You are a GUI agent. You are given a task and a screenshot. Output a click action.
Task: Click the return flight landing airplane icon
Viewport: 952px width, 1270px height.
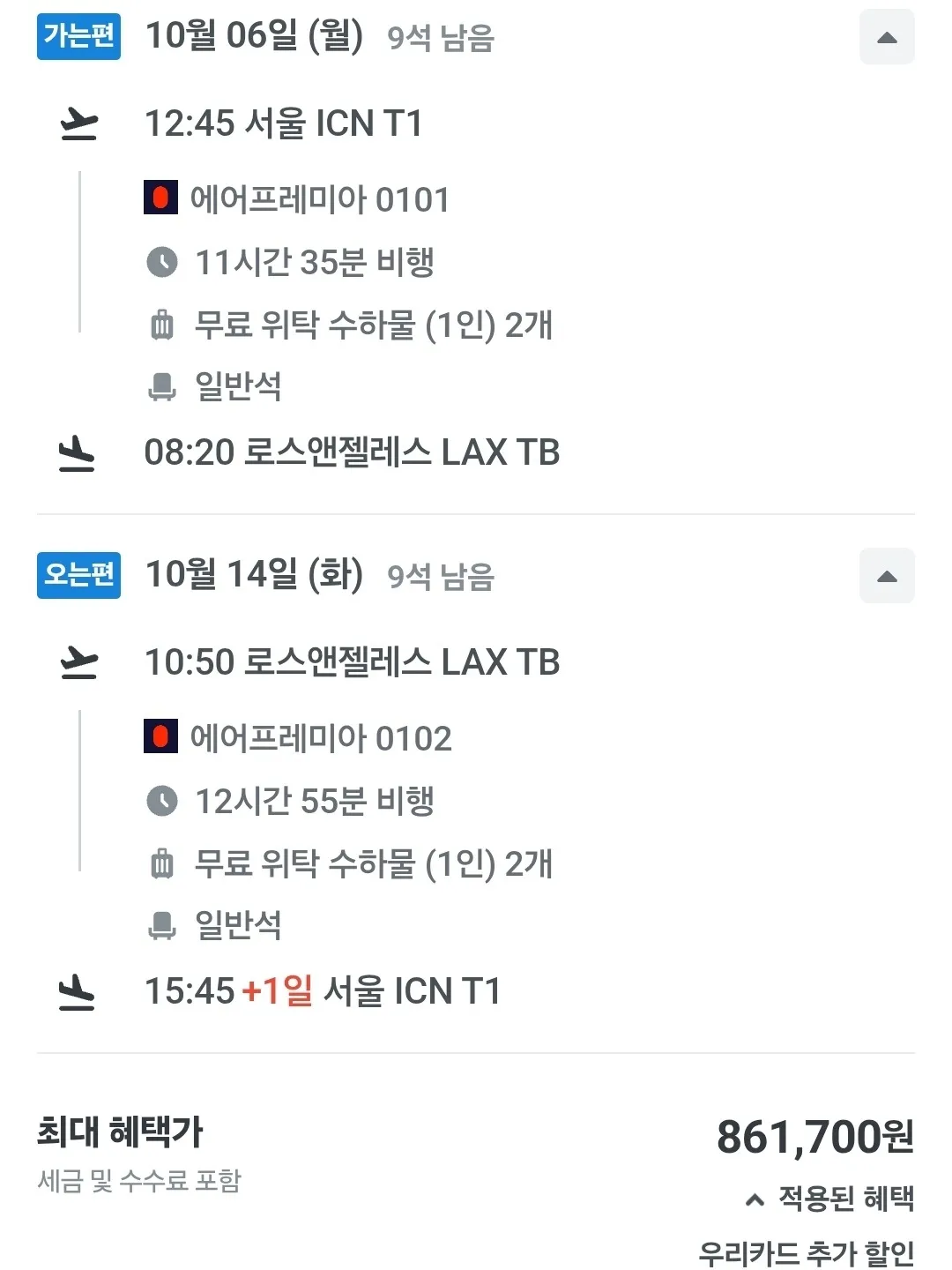[77, 992]
